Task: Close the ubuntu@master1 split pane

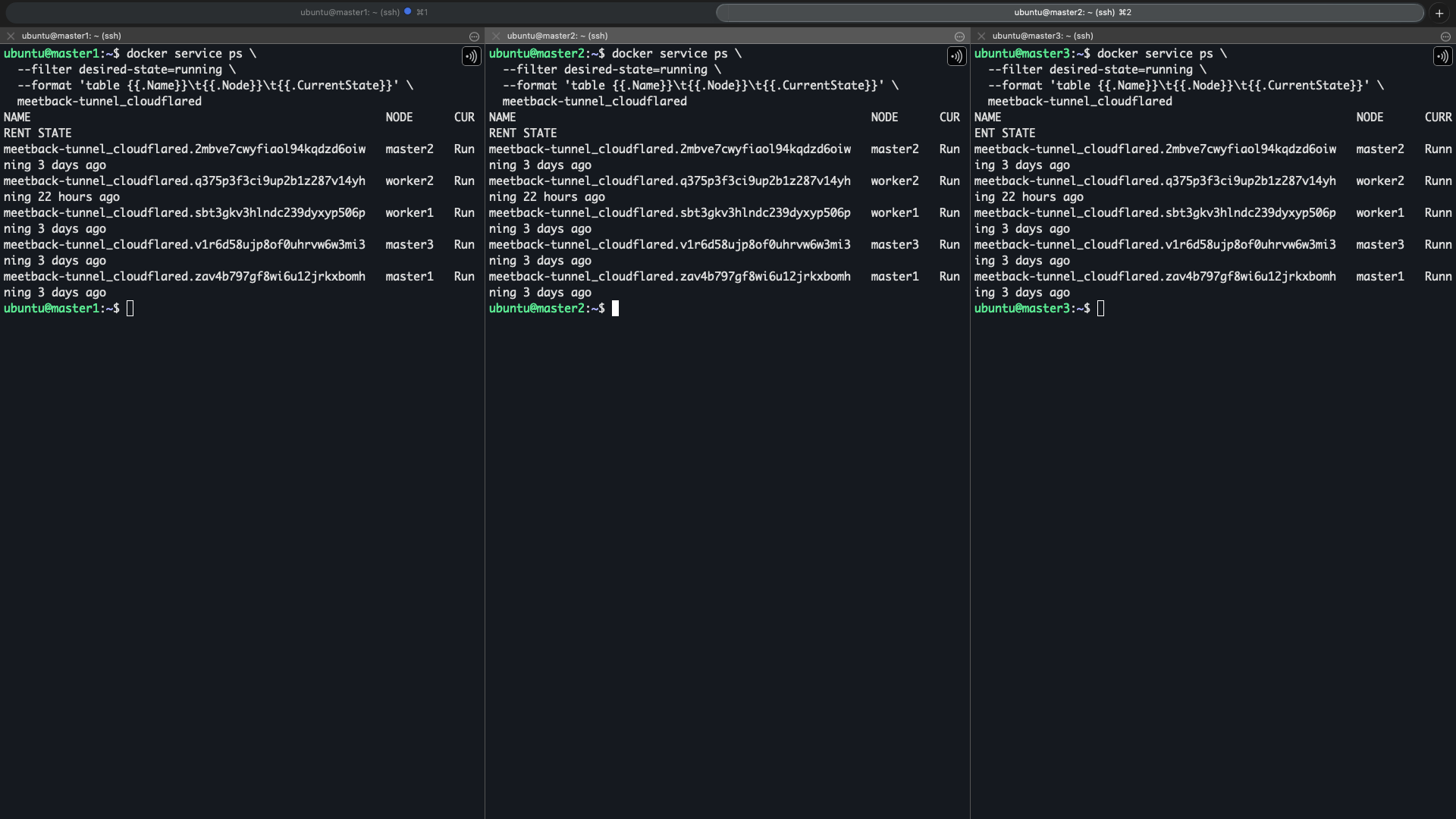Action: [11, 36]
